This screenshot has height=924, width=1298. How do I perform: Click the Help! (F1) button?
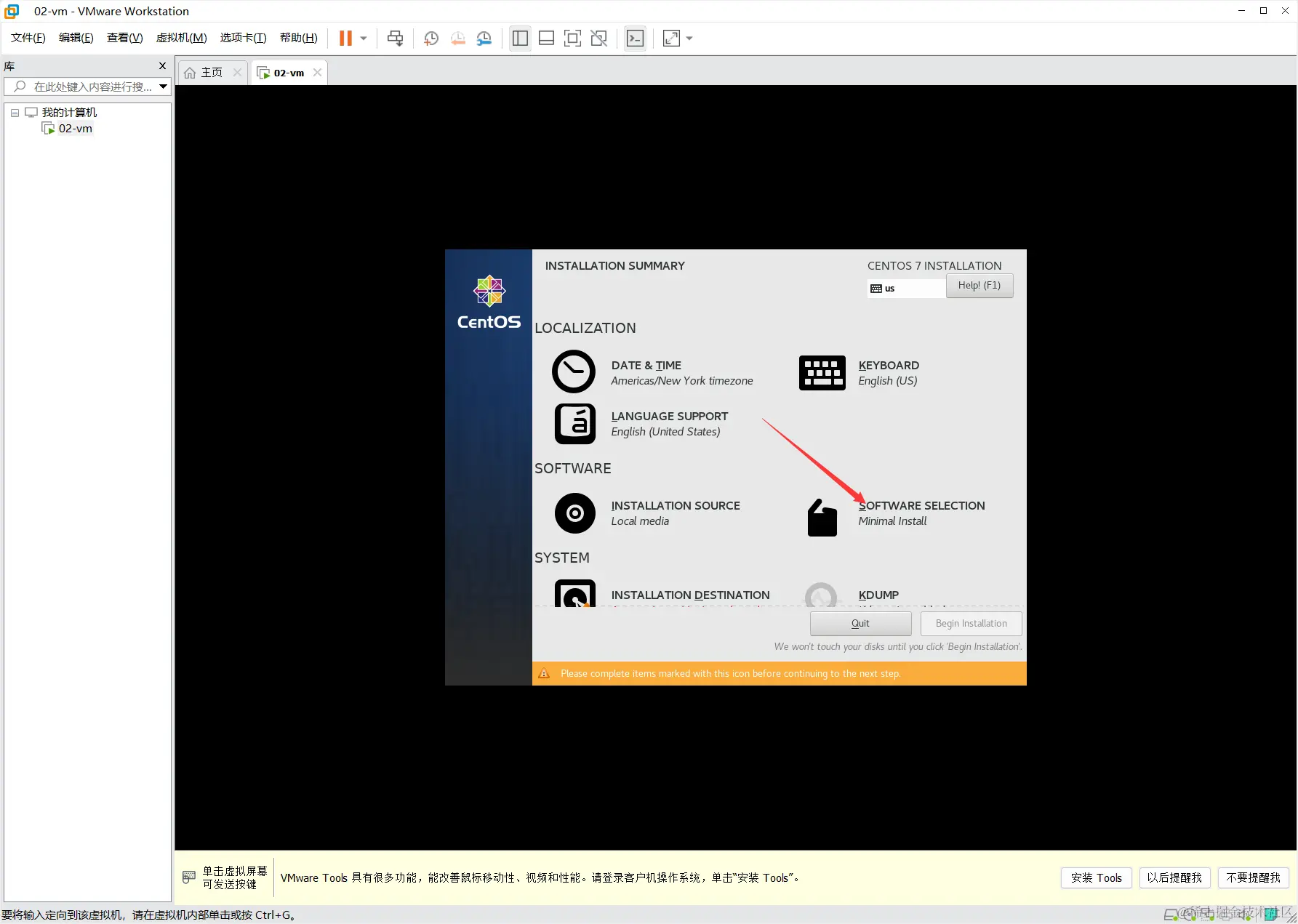click(x=979, y=286)
